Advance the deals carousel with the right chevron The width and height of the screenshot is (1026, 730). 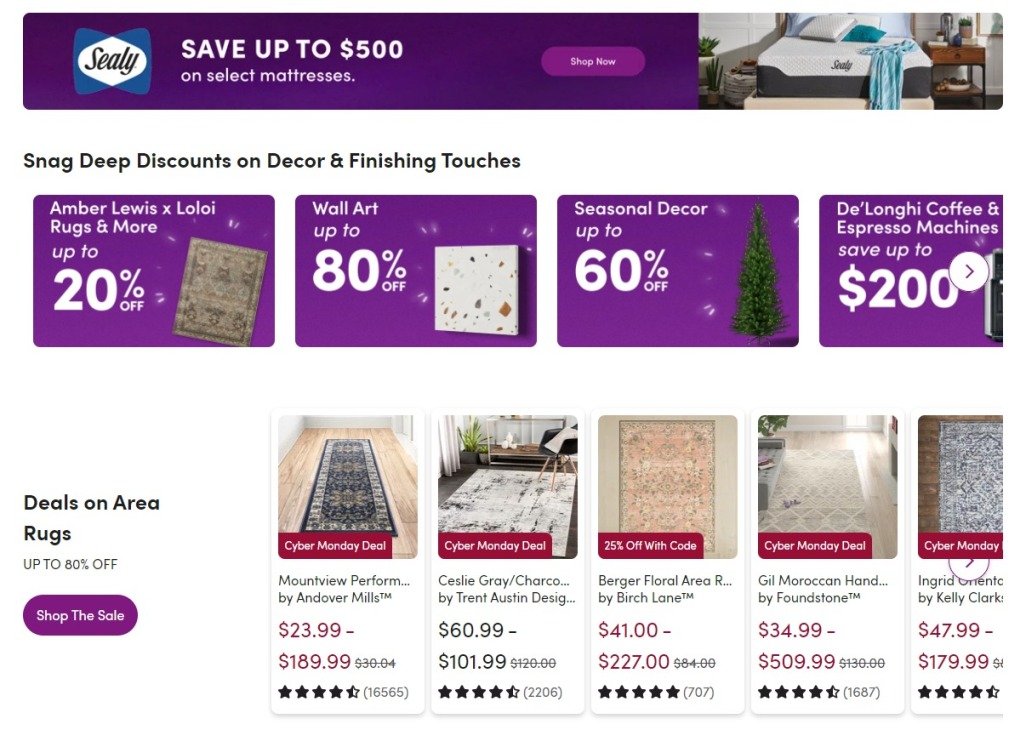[968, 270]
